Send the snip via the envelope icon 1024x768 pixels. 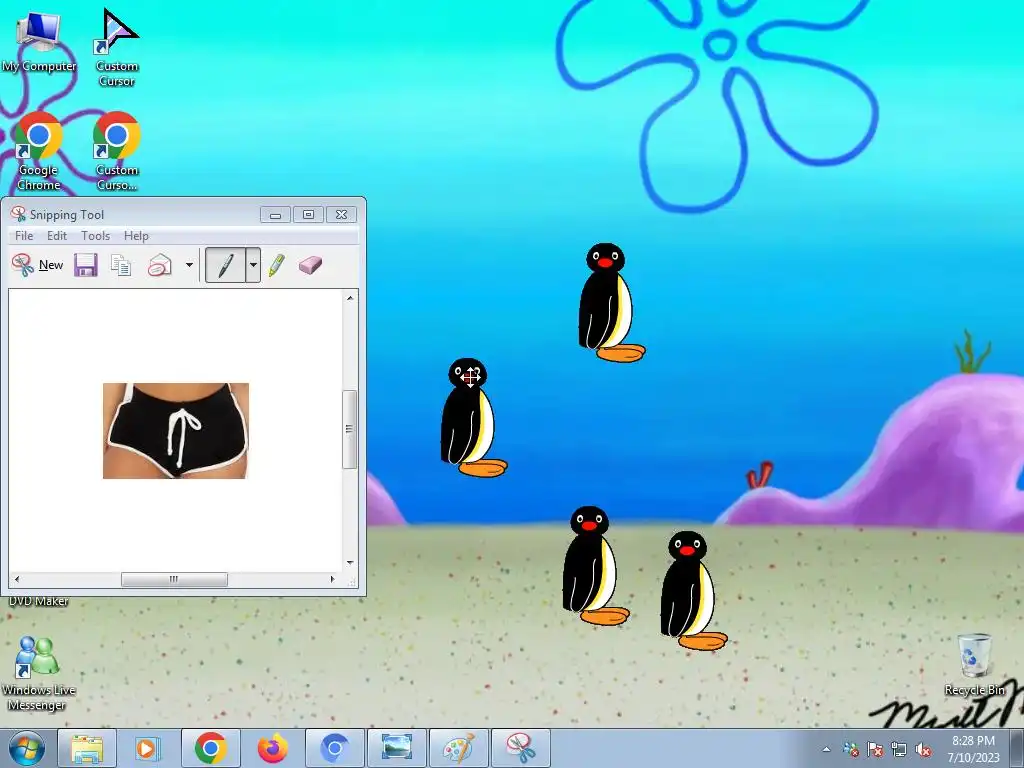point(159,264)
